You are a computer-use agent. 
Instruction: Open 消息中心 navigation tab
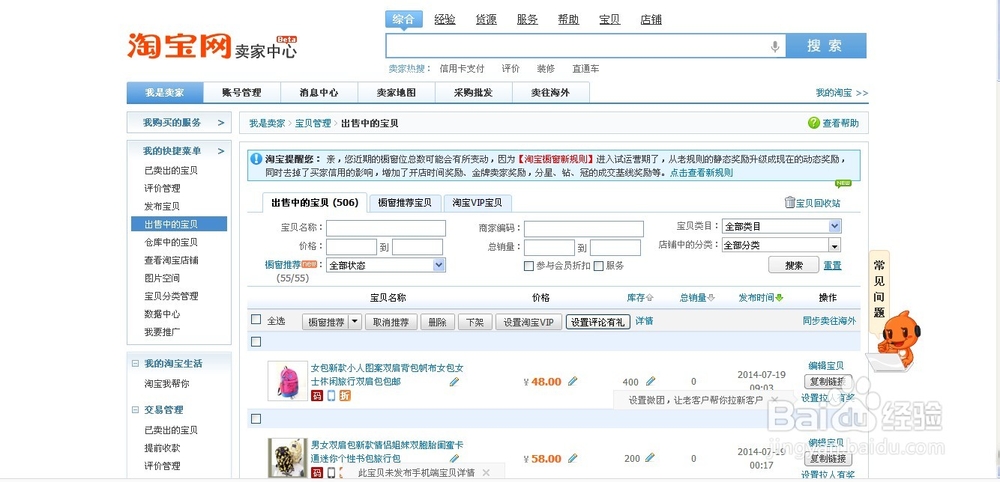click(319, 92)
